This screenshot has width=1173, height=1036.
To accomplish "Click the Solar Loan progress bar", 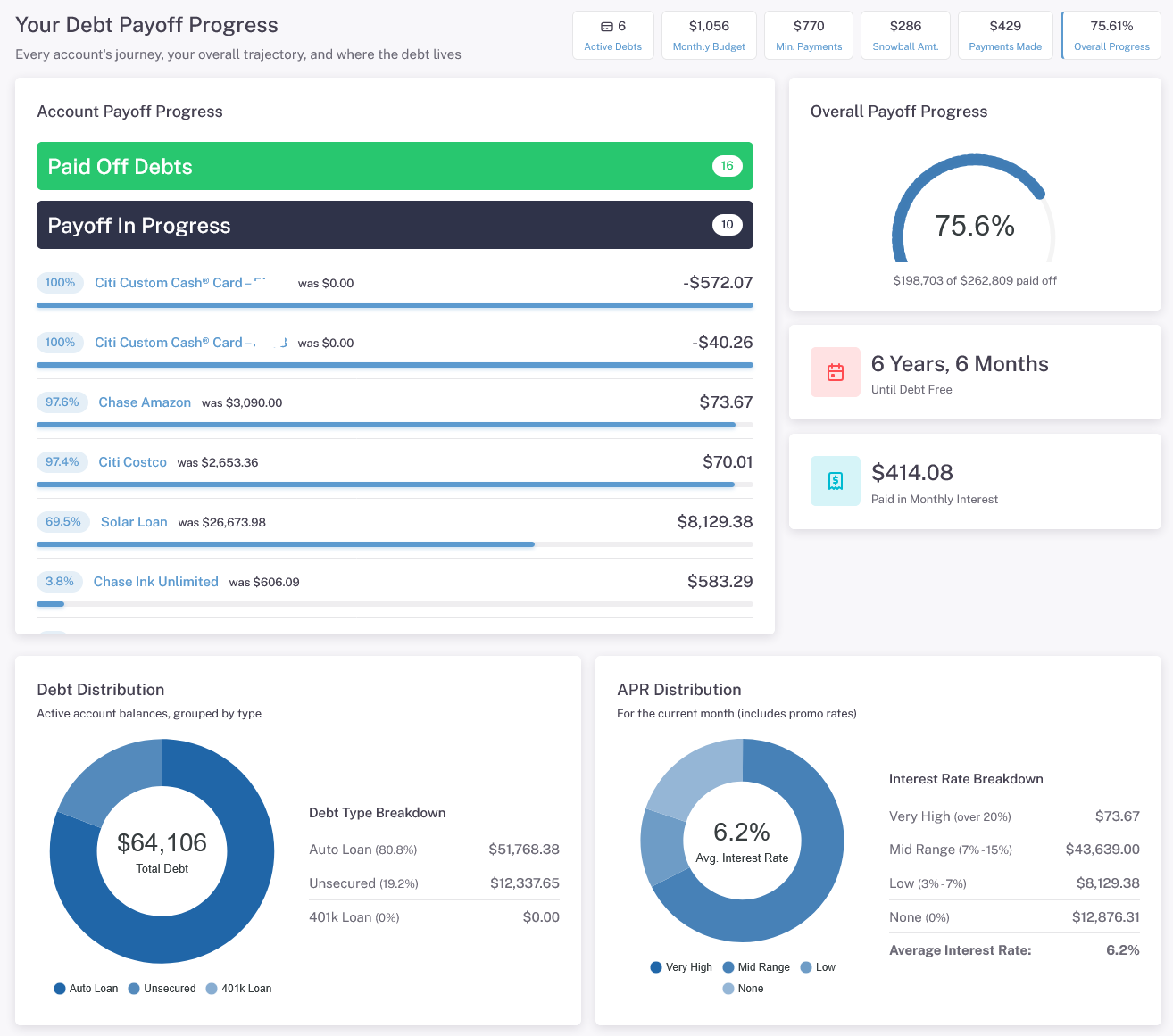I will (395, 544).
